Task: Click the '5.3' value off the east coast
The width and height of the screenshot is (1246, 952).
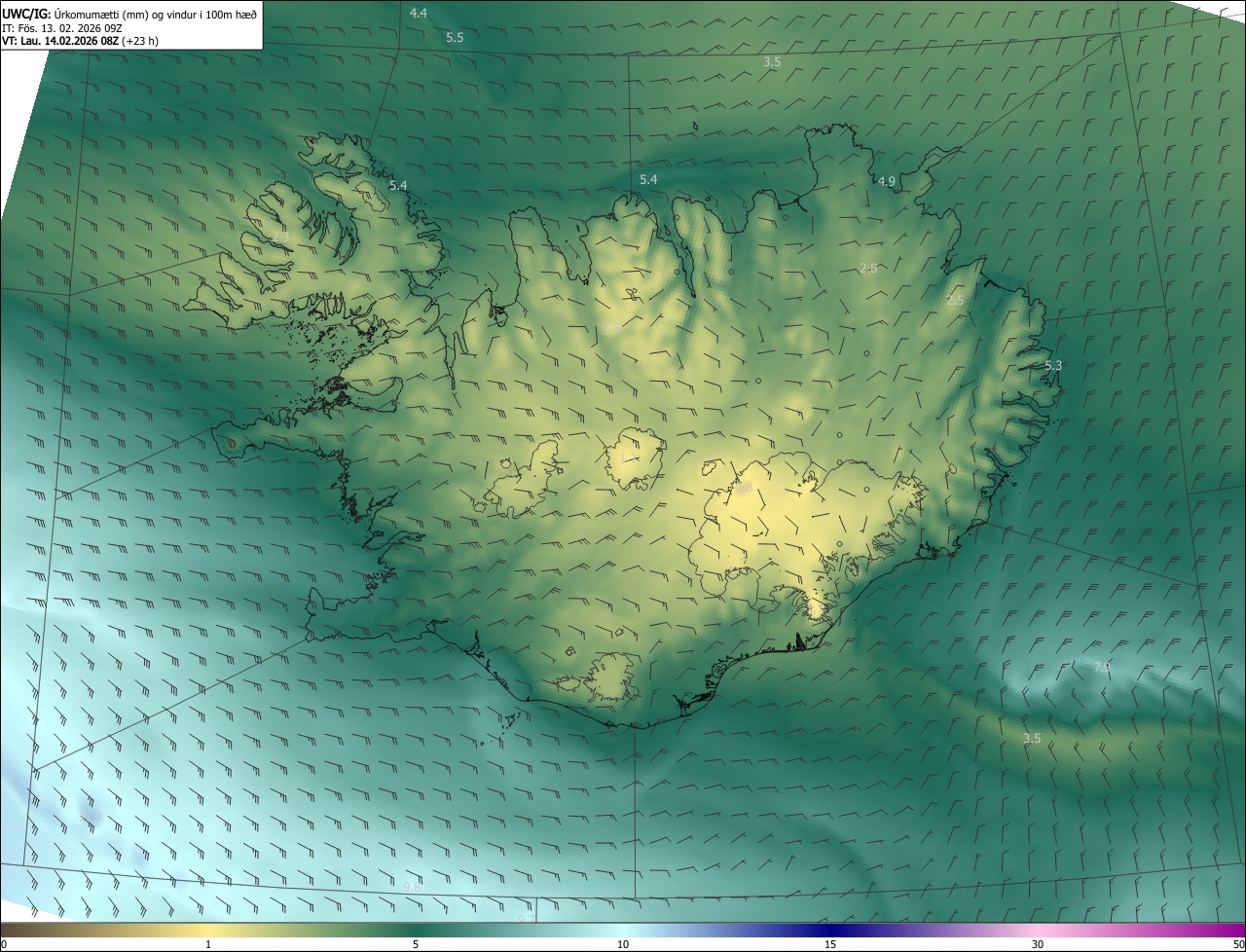Action: tap(1053, 365)
